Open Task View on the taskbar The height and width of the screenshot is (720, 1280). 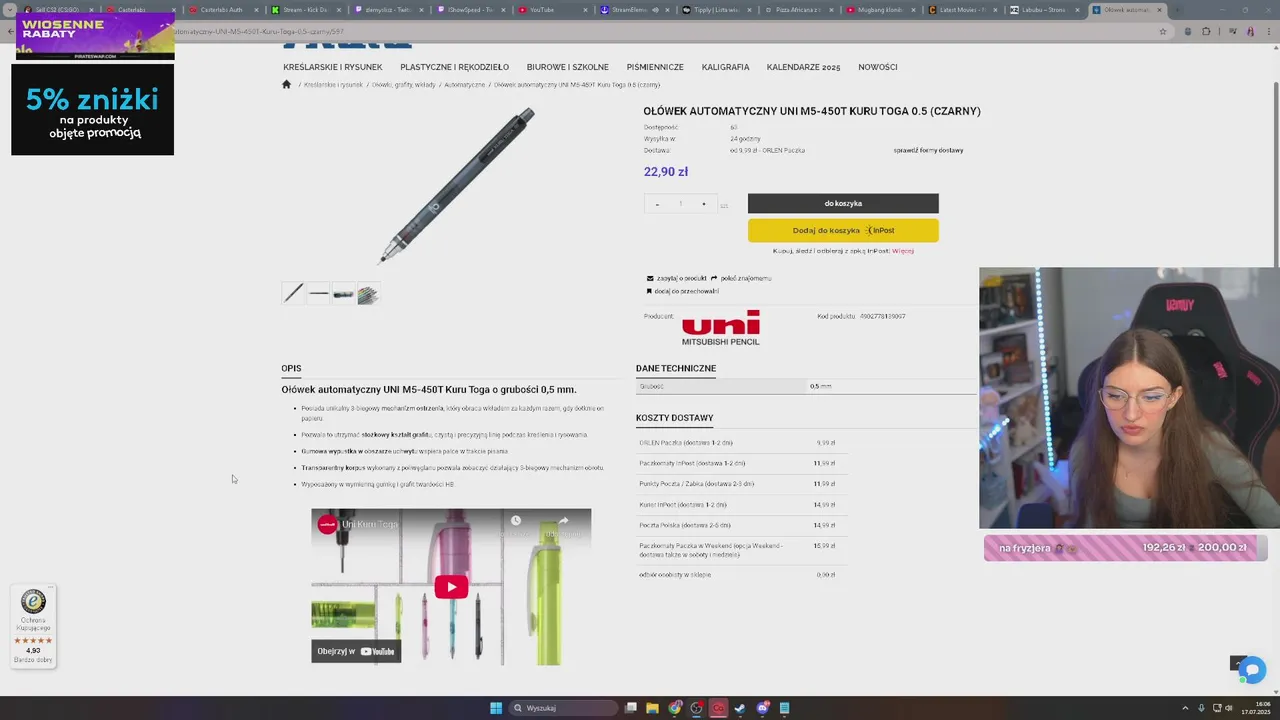coord(631,708)
